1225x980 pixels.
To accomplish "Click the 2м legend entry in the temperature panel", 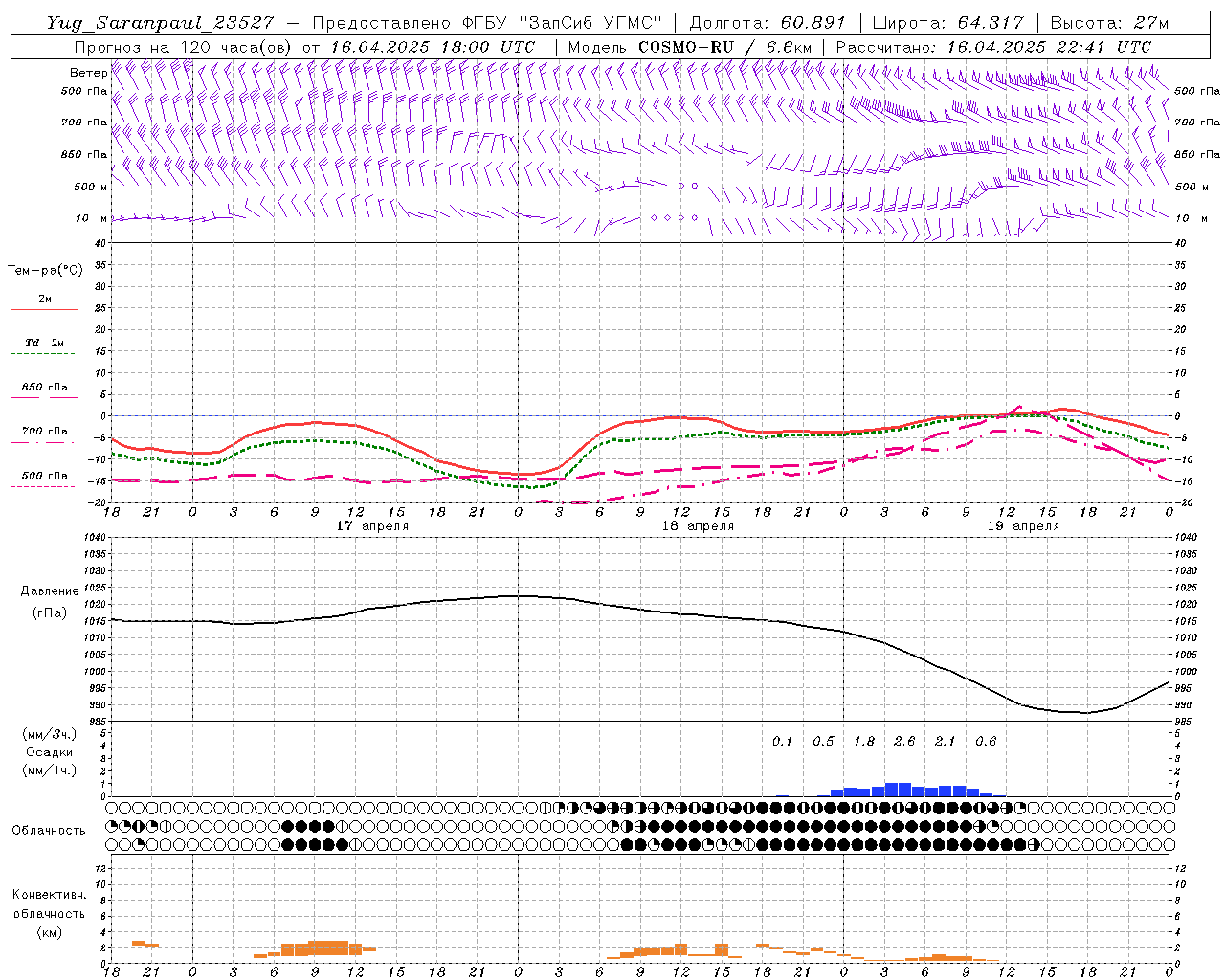I will tap(45, 299).
